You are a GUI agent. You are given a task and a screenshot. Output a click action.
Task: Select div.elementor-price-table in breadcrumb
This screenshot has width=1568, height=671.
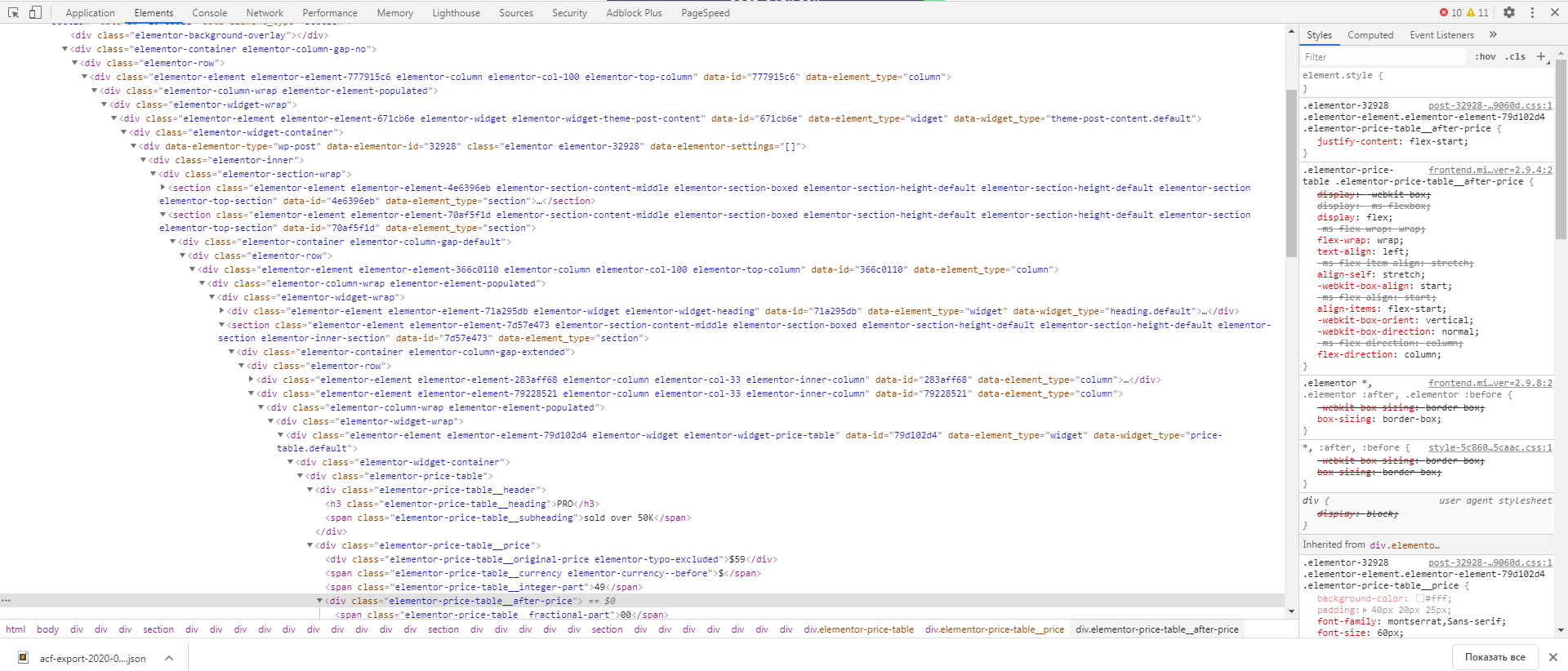[858, 629]
